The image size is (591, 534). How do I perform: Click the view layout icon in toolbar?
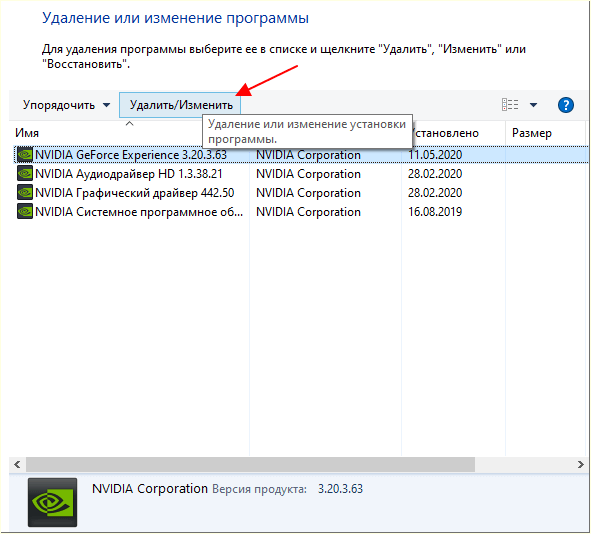pos(510,105)
